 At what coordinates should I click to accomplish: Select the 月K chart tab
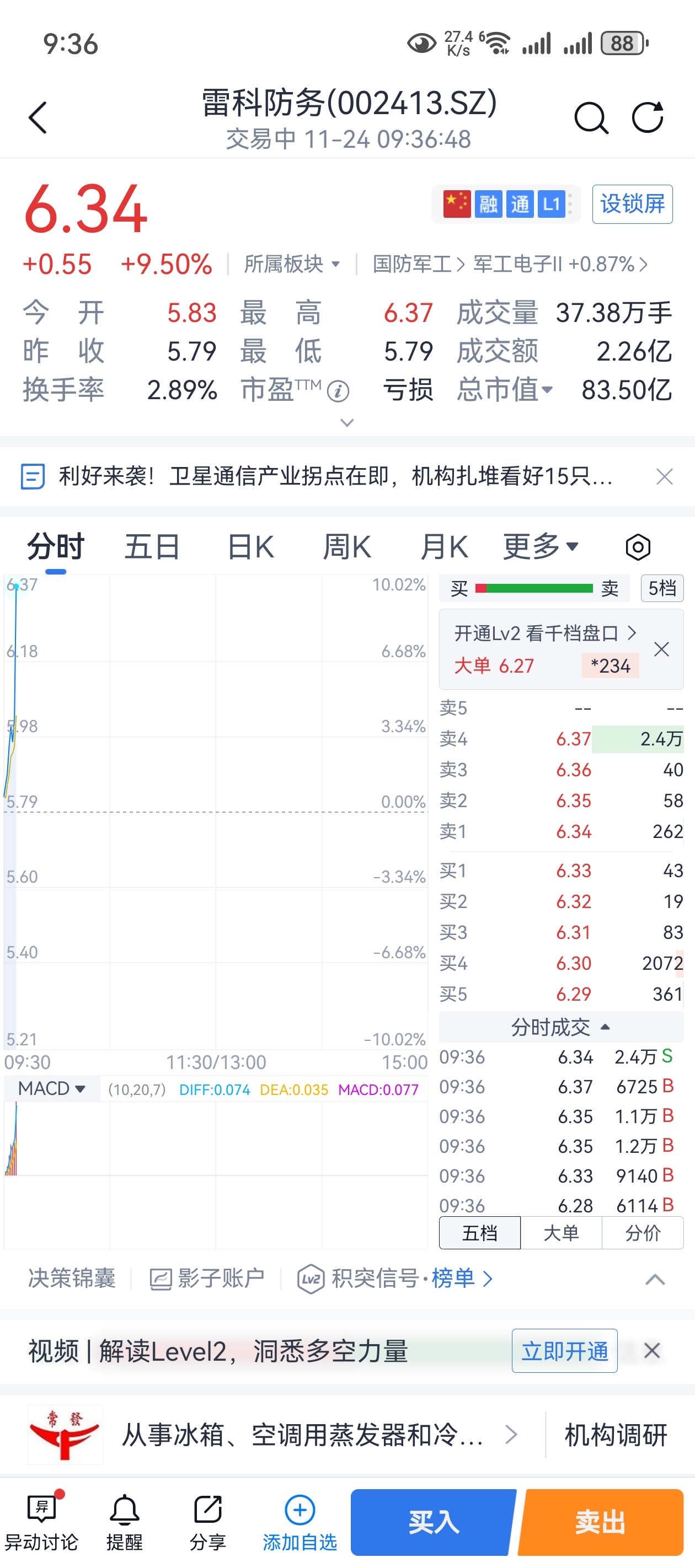444,546
